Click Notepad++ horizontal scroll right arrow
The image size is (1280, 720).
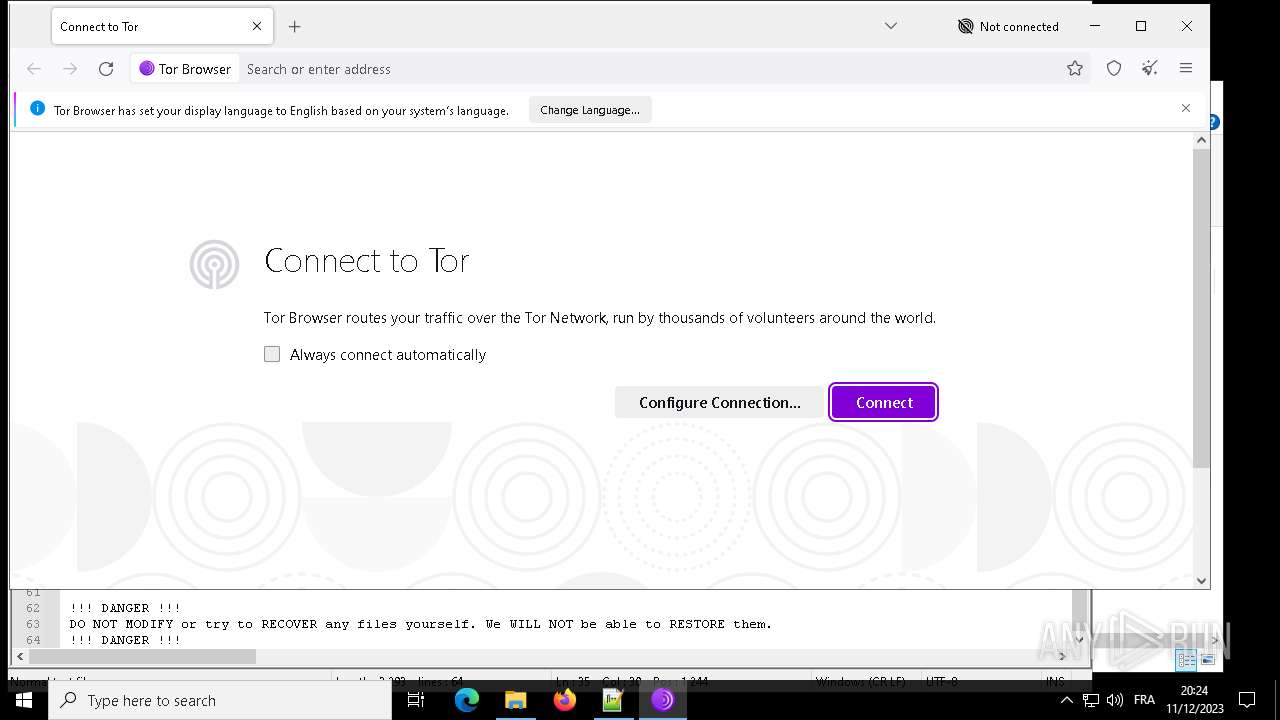coord(1062,657)
